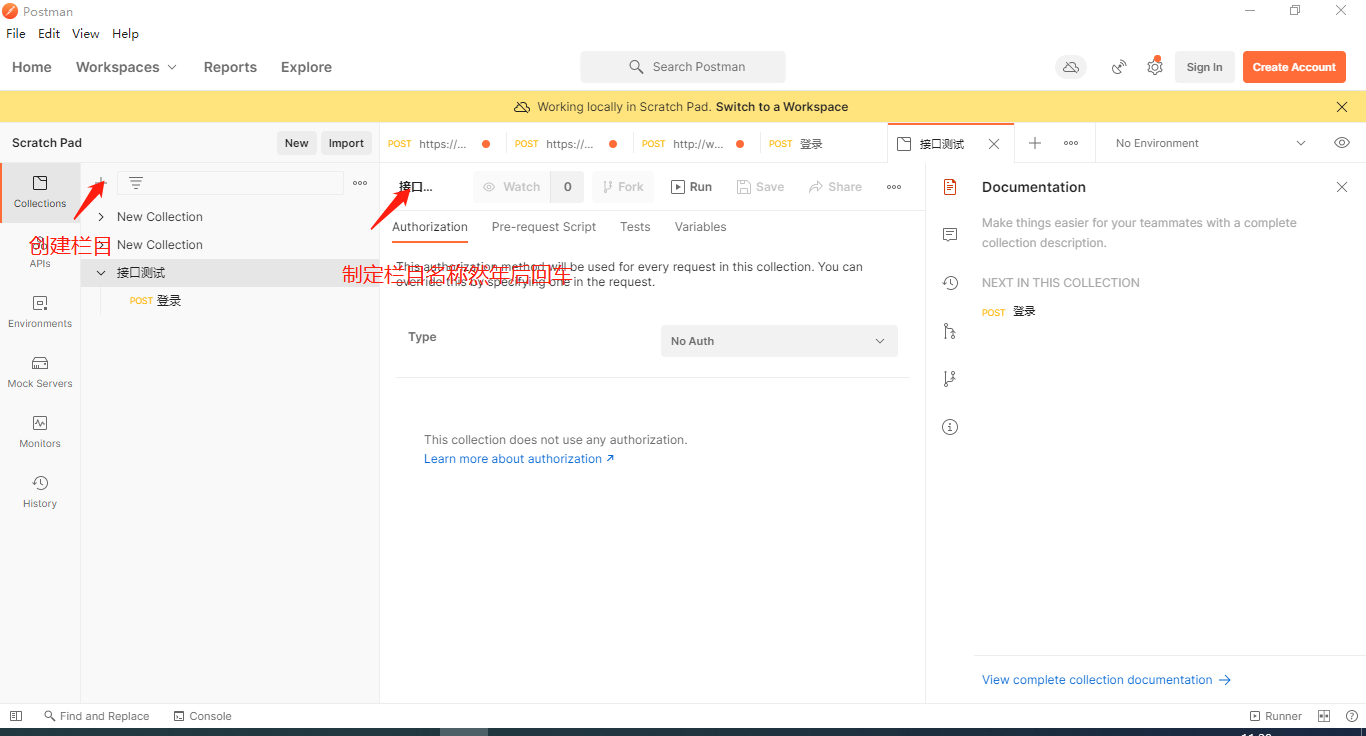Click the Switch to a Workspace link
This screenshot has height=736, width=1366.
pos(782,107)
